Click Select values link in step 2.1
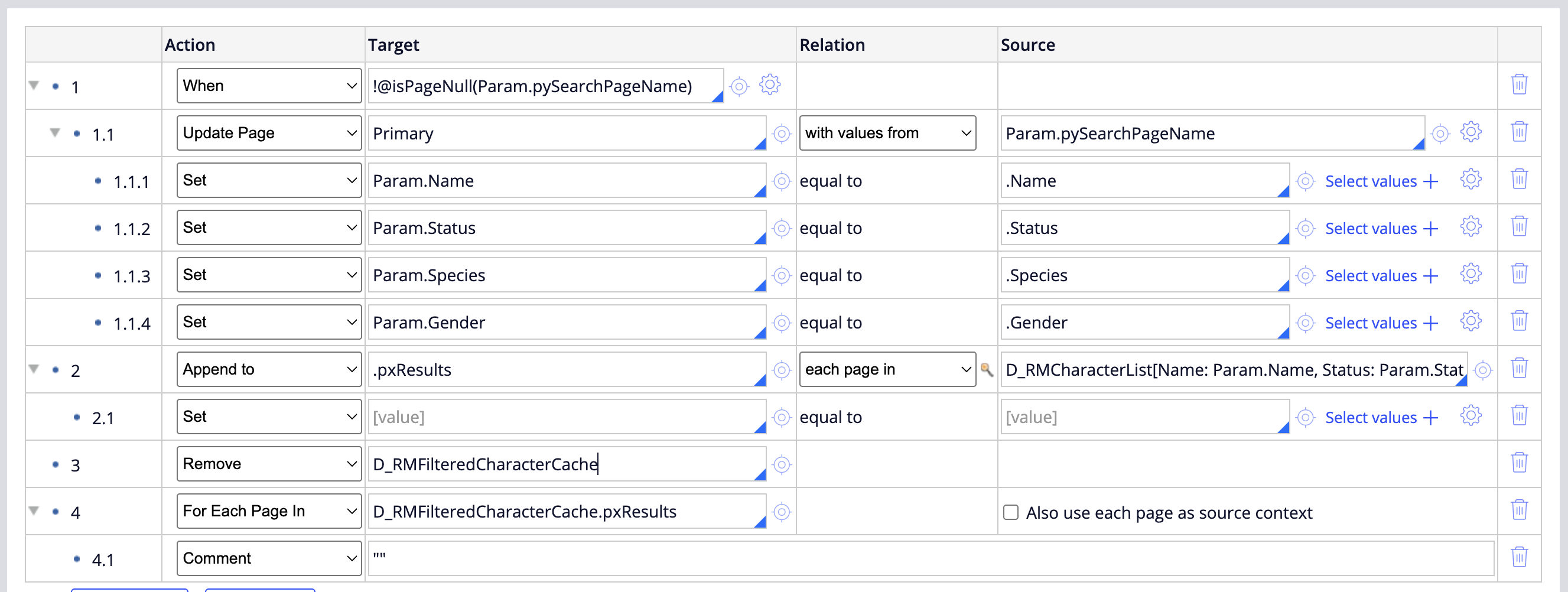1568x592 pixels. click(1381, 417)
